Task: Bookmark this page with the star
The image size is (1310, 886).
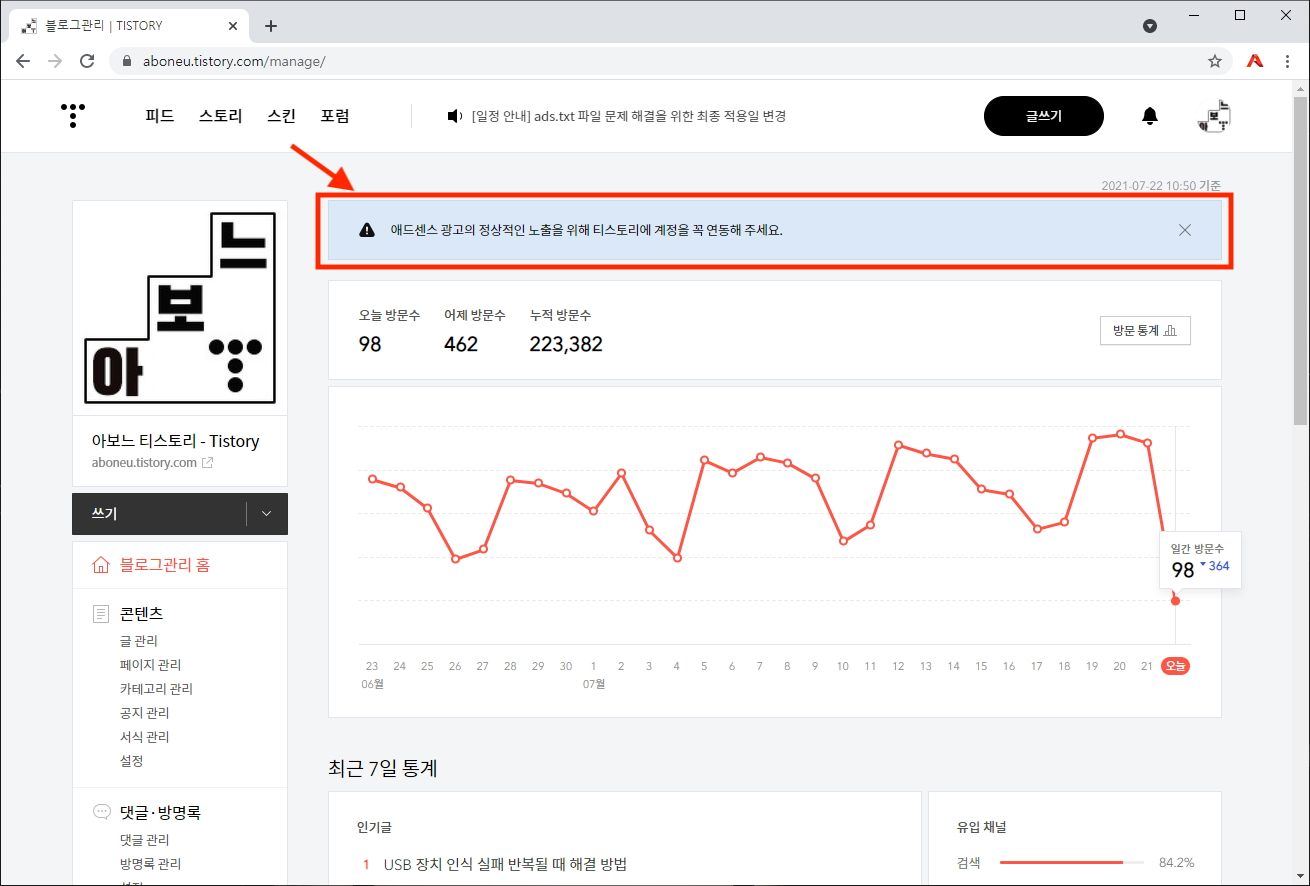Action: point(1215,61)
